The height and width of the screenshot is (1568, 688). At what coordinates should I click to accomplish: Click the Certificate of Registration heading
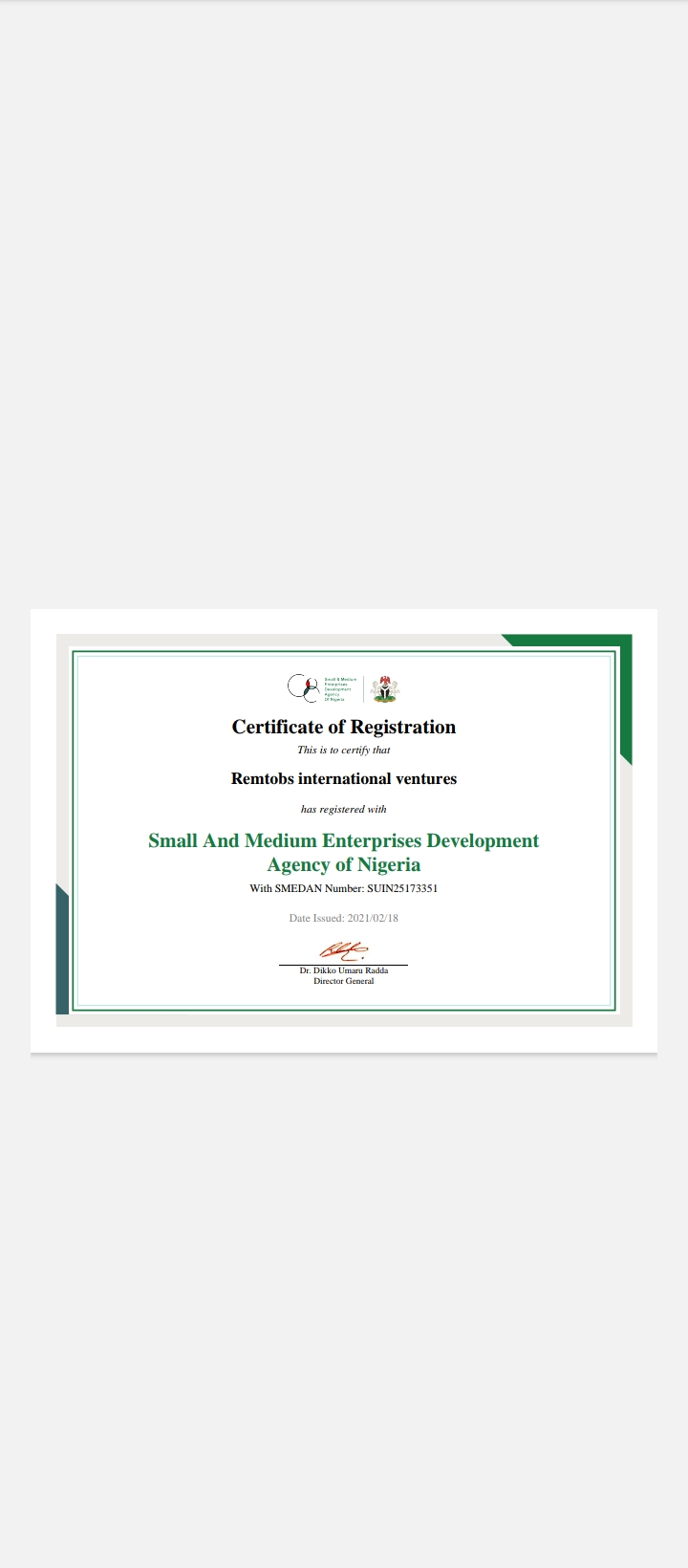click(344, 727)
